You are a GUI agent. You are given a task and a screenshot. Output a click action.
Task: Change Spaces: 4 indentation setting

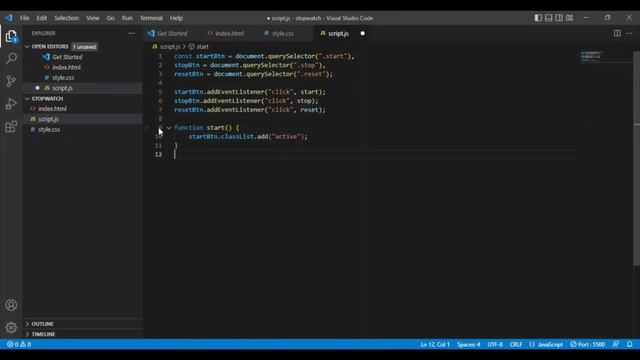pos(469,344)
